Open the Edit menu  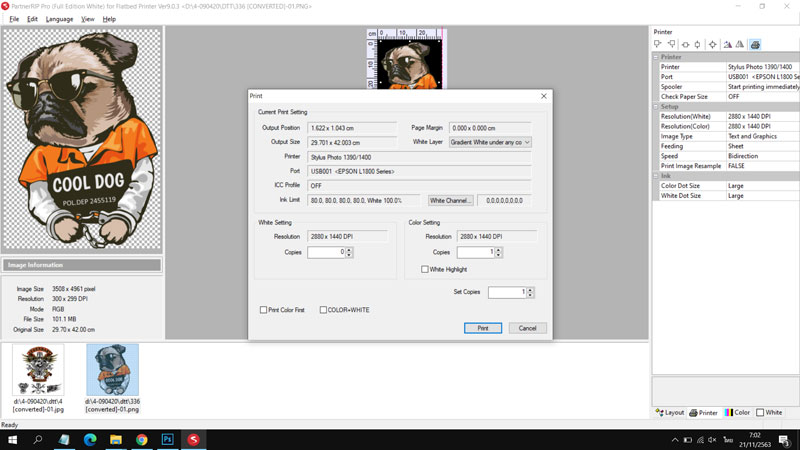tap(32, 19)
